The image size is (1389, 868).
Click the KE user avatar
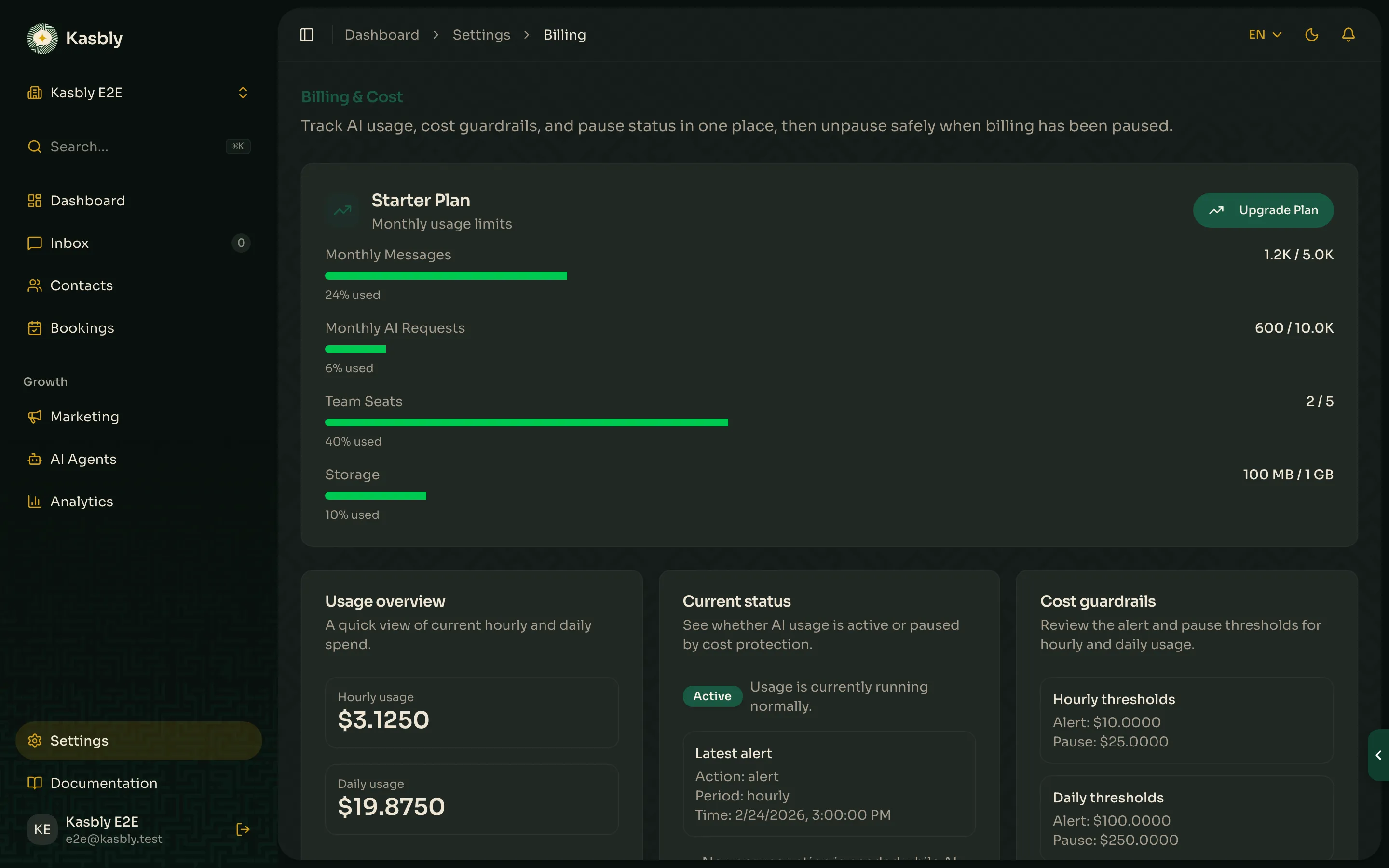click(42, 829)
